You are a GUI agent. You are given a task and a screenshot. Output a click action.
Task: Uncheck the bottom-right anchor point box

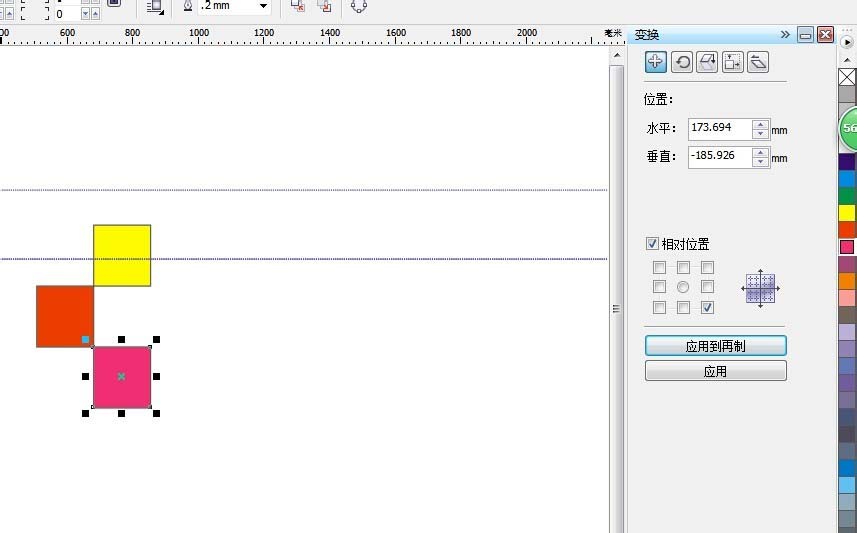pos(707,307)
